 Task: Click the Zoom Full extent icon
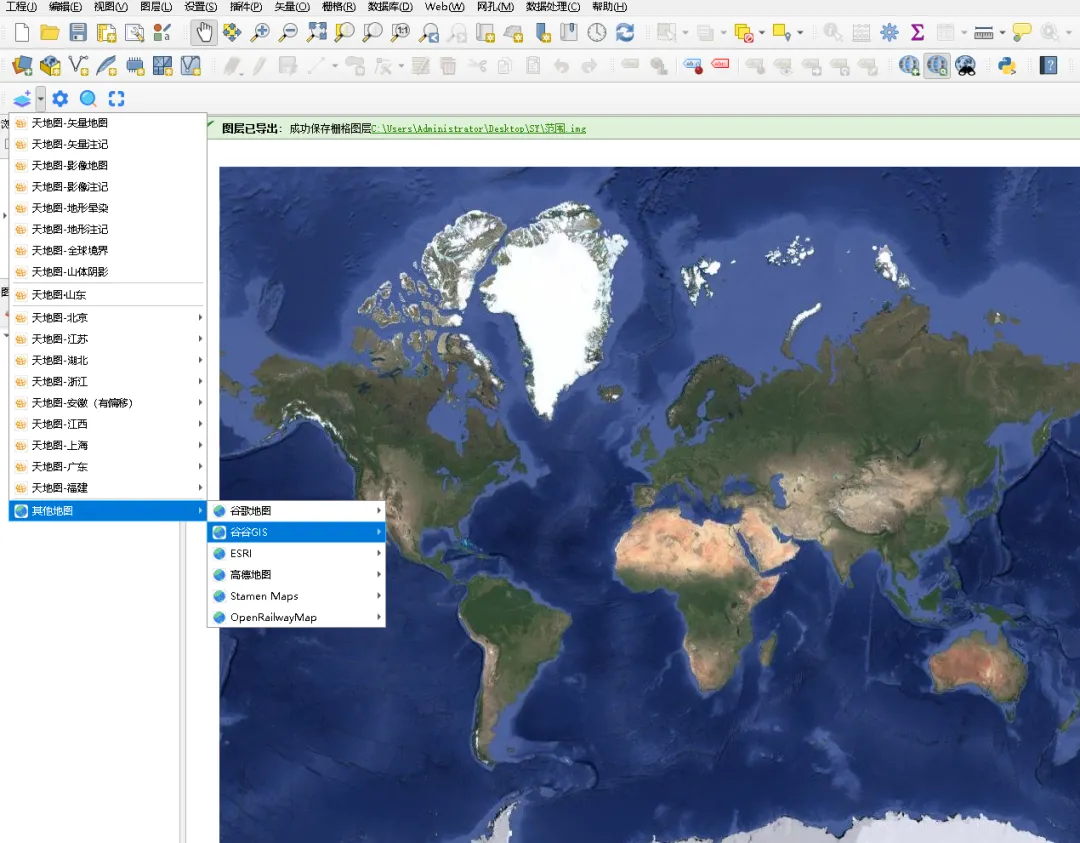pyautogui.click(x=317, y=32)
